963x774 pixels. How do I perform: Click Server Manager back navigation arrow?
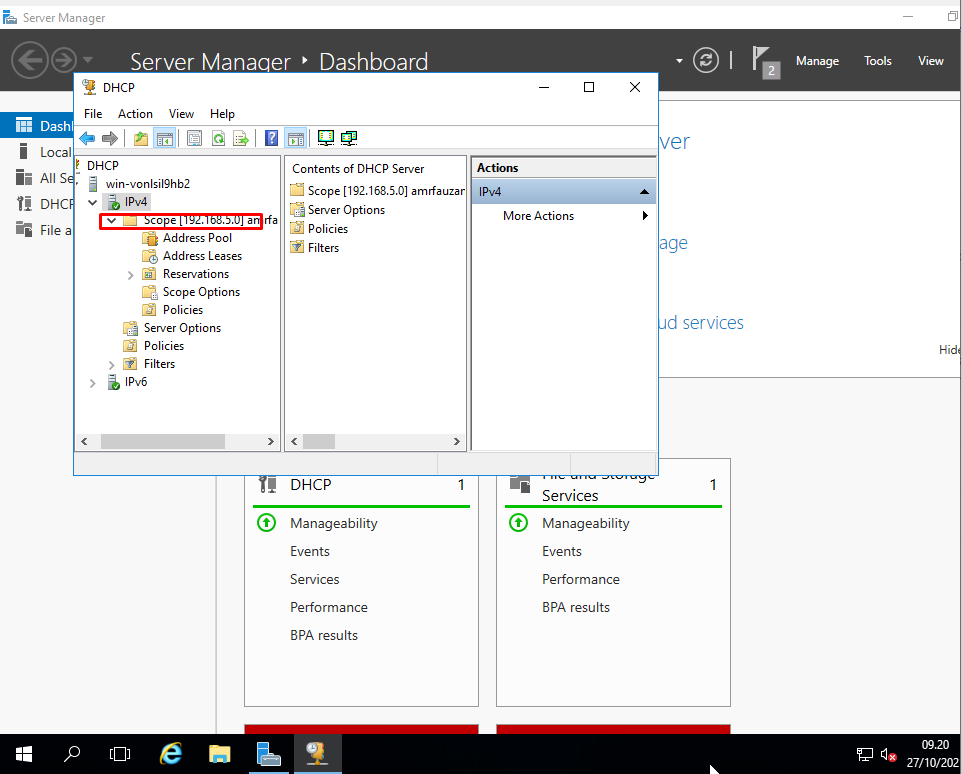point(29,60)
